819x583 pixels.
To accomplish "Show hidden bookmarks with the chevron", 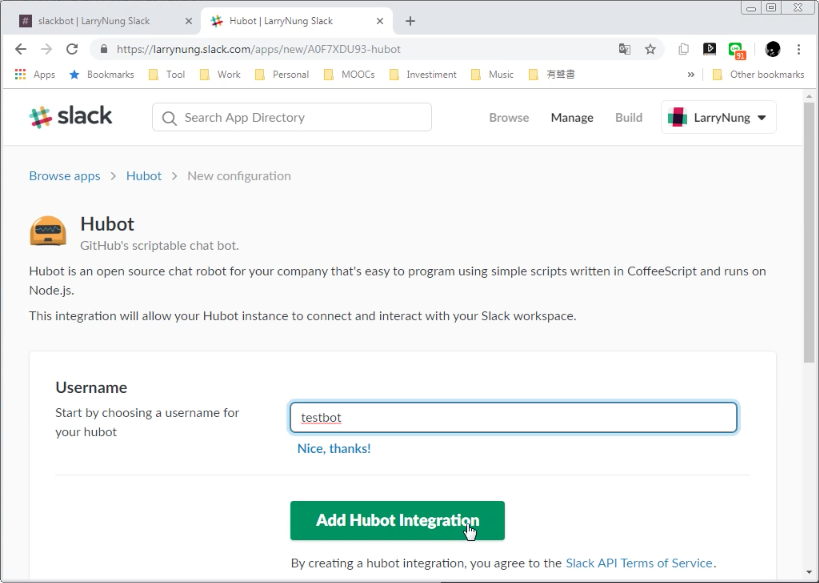I will point(691,74).
